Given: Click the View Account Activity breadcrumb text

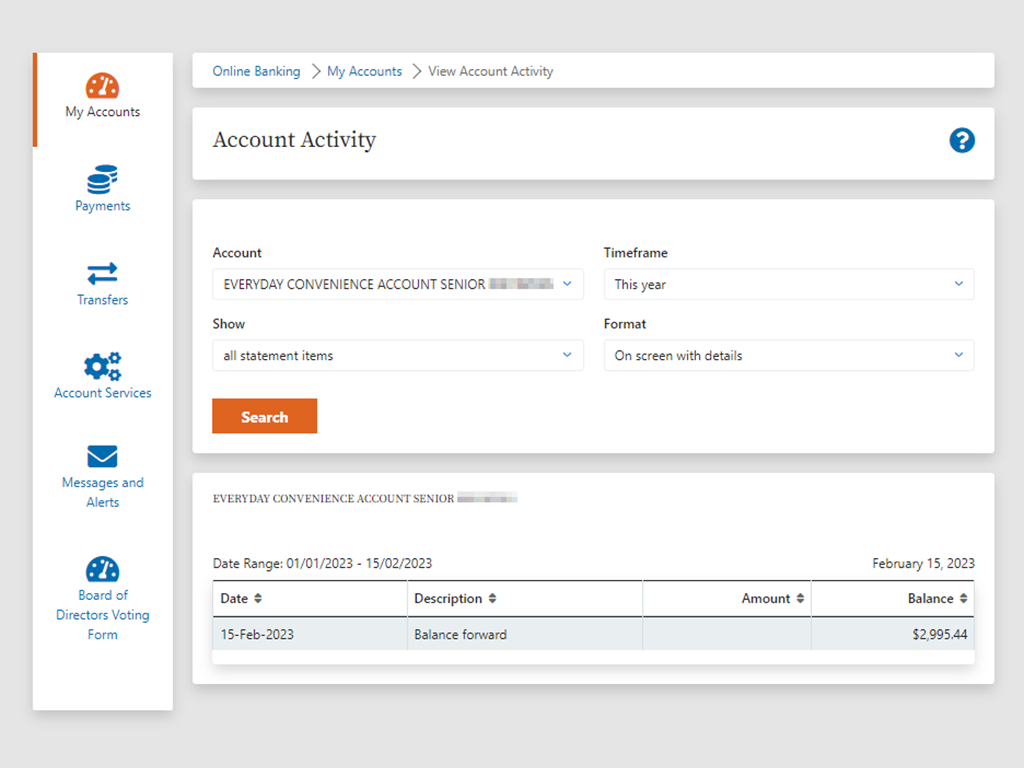Looking at the screenshot, I should tap(490, 71).
